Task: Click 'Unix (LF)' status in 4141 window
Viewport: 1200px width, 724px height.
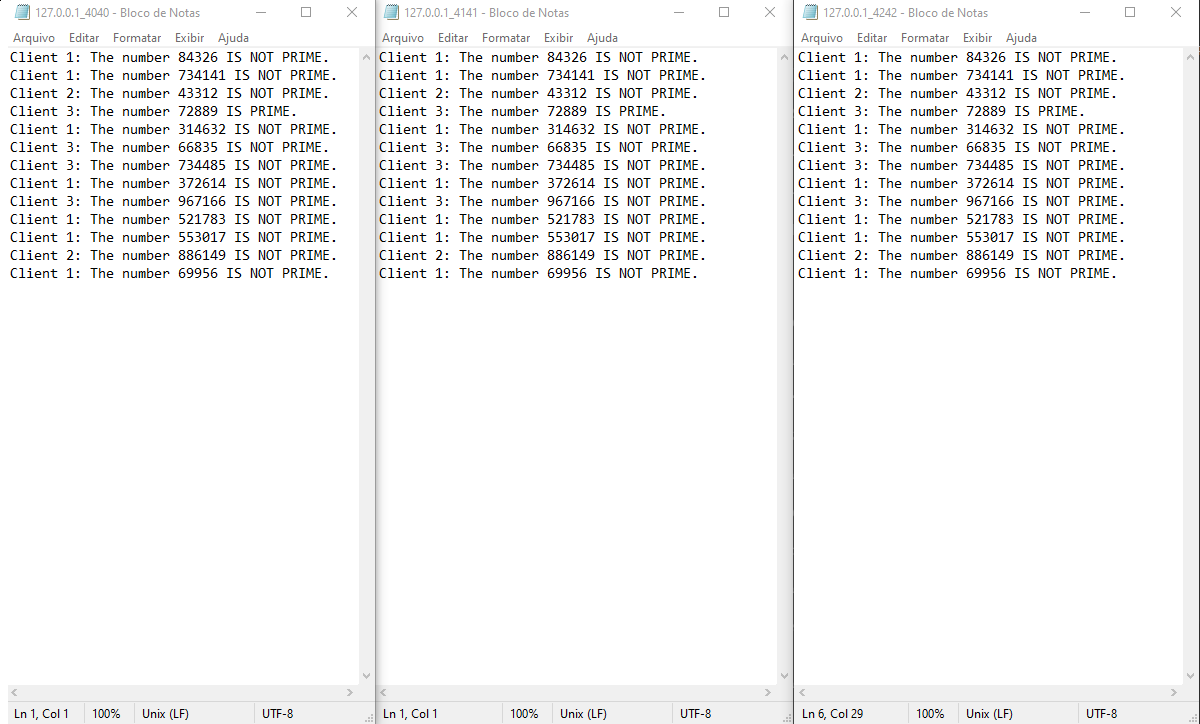Action: tap(584, 714)
